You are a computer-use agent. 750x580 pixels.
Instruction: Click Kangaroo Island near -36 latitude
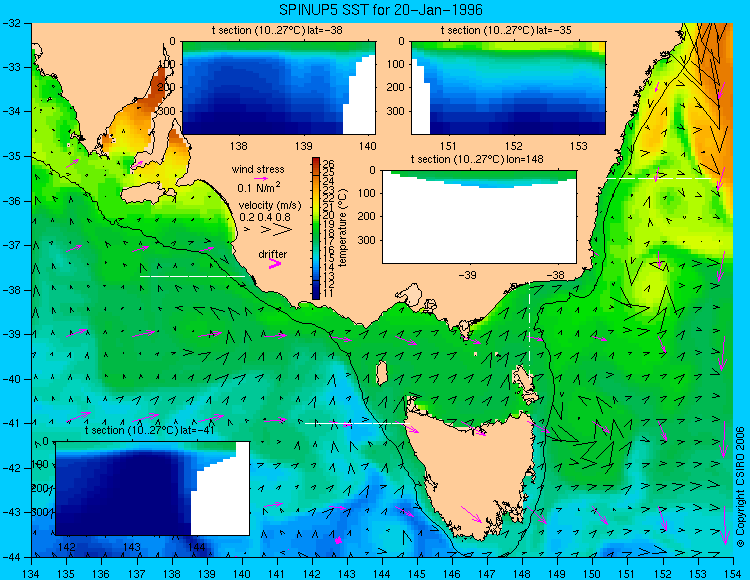(148, 195)
